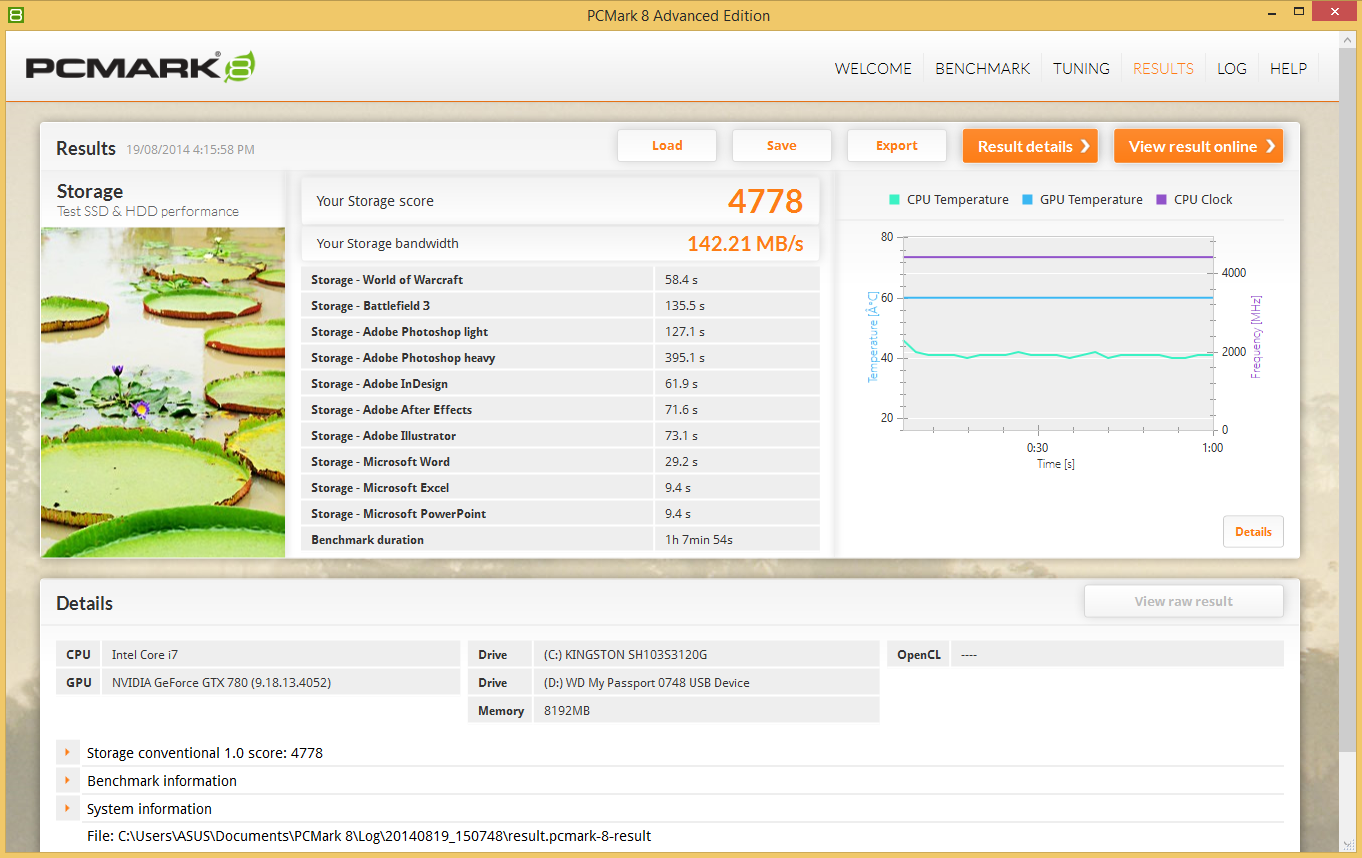Select the Storage - Battlefield 3 row
This screenshot has width=1362, height=858.
pyautogui.click(x=560, y=306)
